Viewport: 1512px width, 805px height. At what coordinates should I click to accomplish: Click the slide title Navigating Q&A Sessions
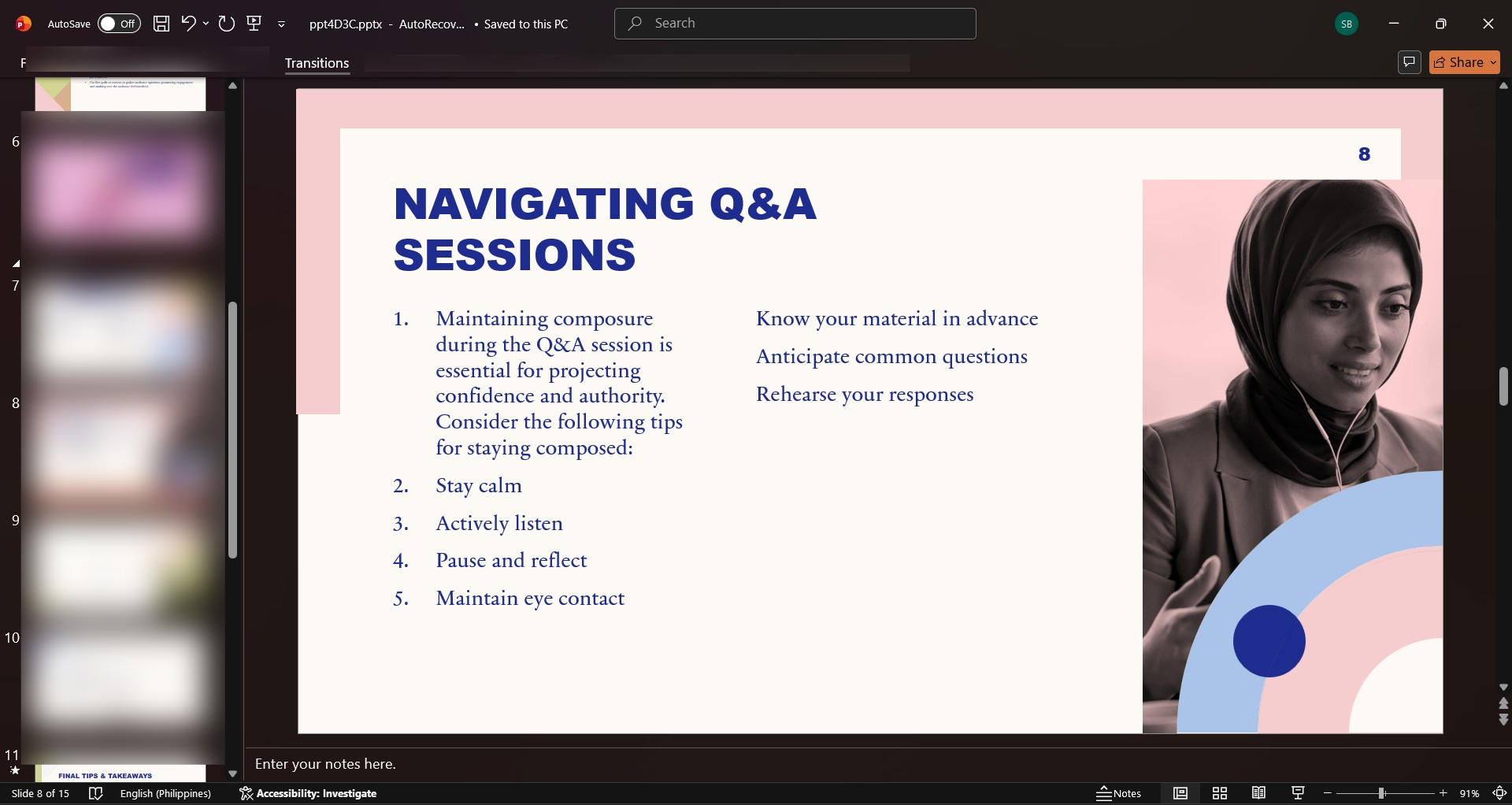(x=605, y=229)
